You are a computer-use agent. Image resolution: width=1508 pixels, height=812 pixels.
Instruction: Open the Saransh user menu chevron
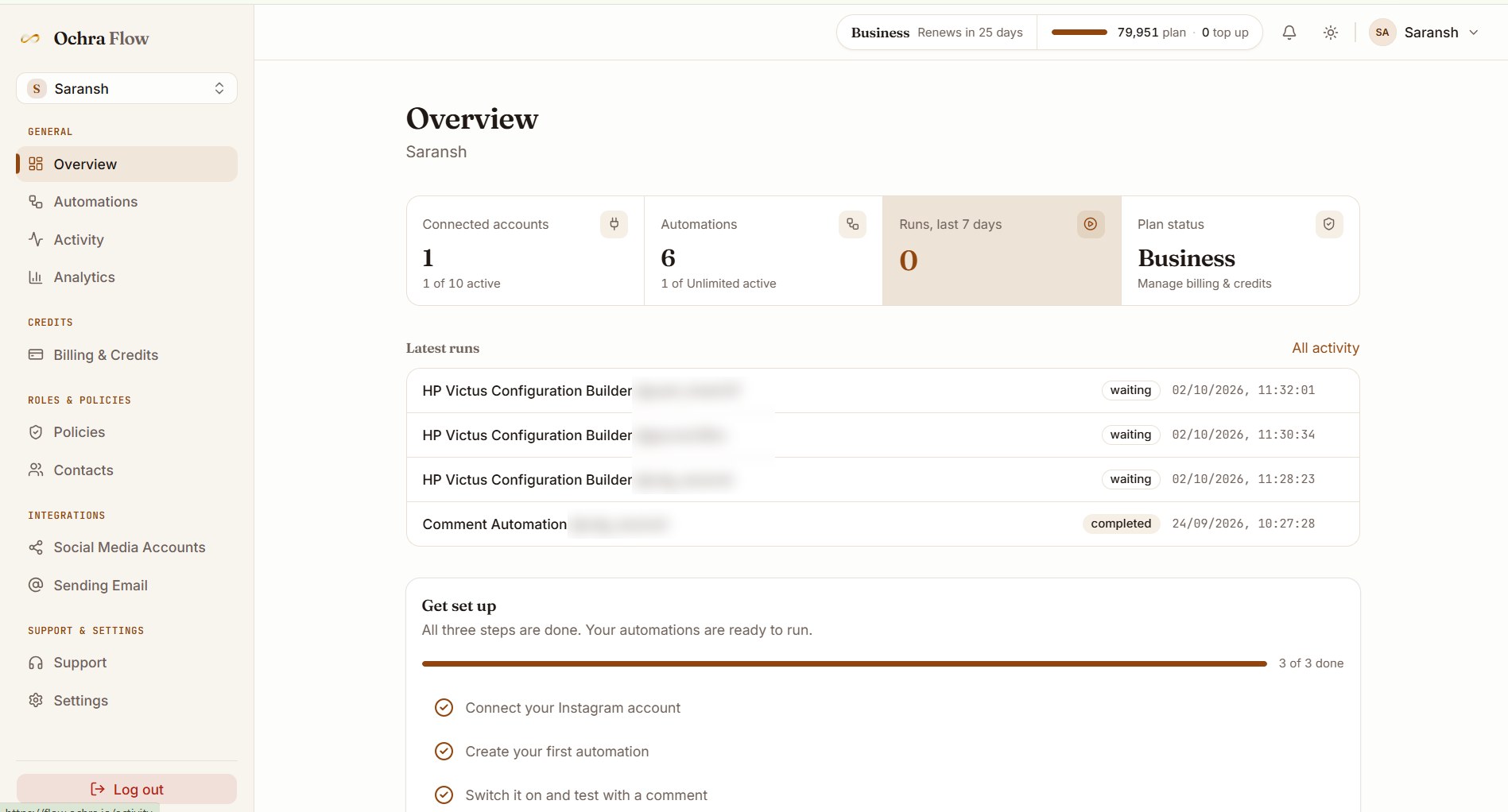[1473, 33]
